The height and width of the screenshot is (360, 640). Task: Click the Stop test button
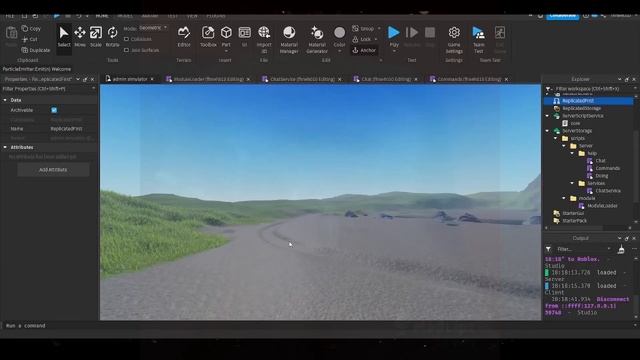click(430, 37)
